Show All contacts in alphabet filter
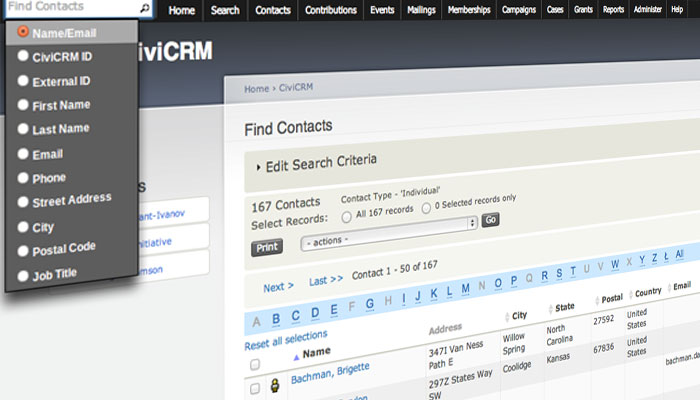Screen dimensions: 700x400 [679, 254]
